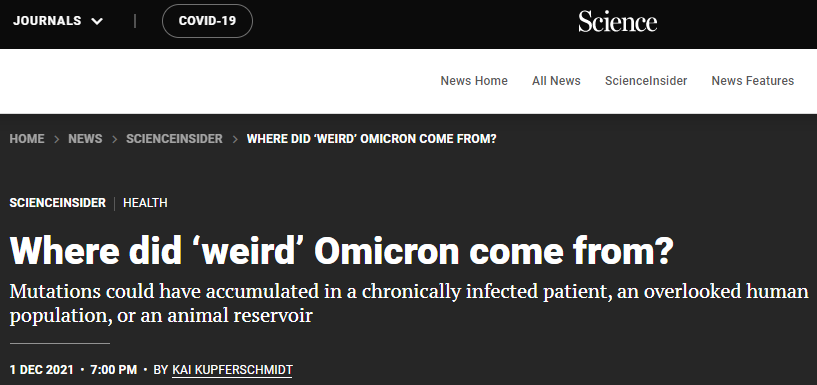Click breadcrumb arrow after HOME

point(56,139)
